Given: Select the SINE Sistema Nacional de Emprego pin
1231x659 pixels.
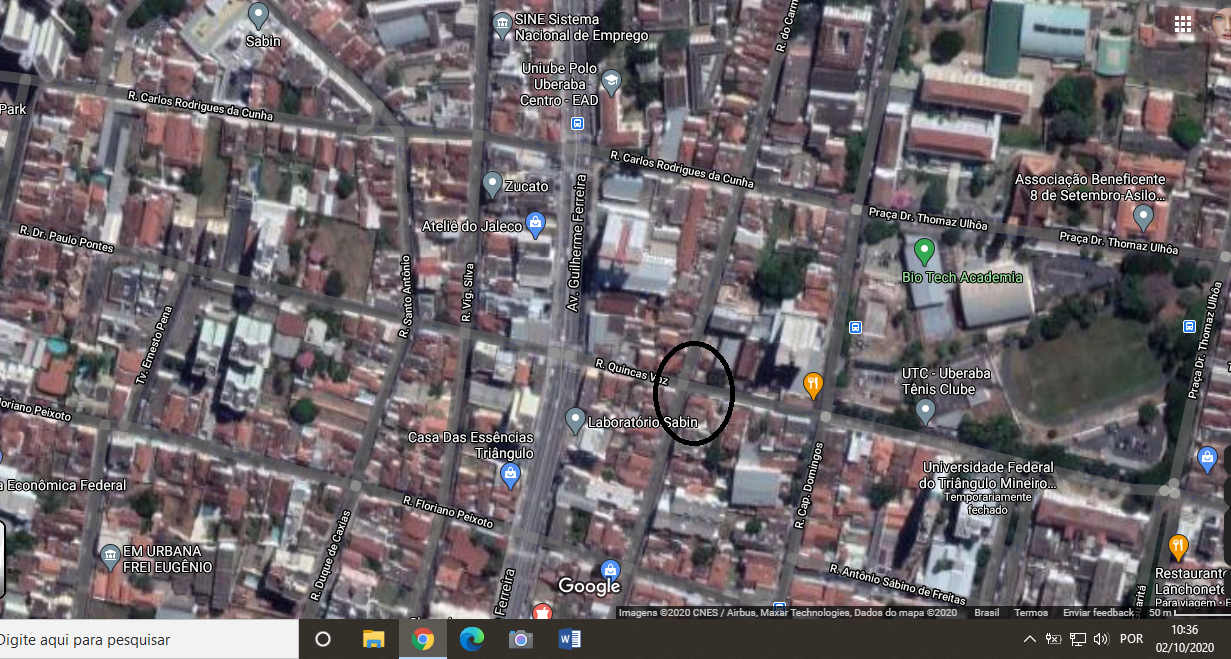Looking at the screenshot, I should click(503, 24).
